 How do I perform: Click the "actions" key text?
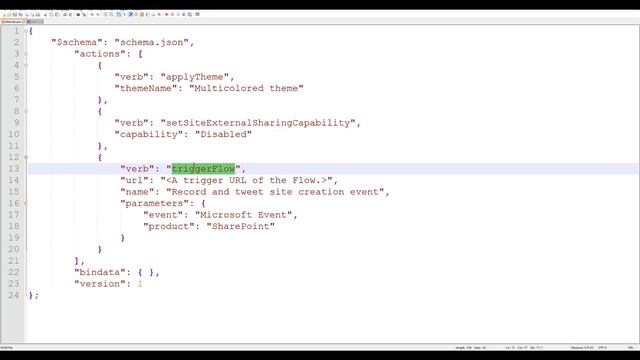(x=100, y=53)
